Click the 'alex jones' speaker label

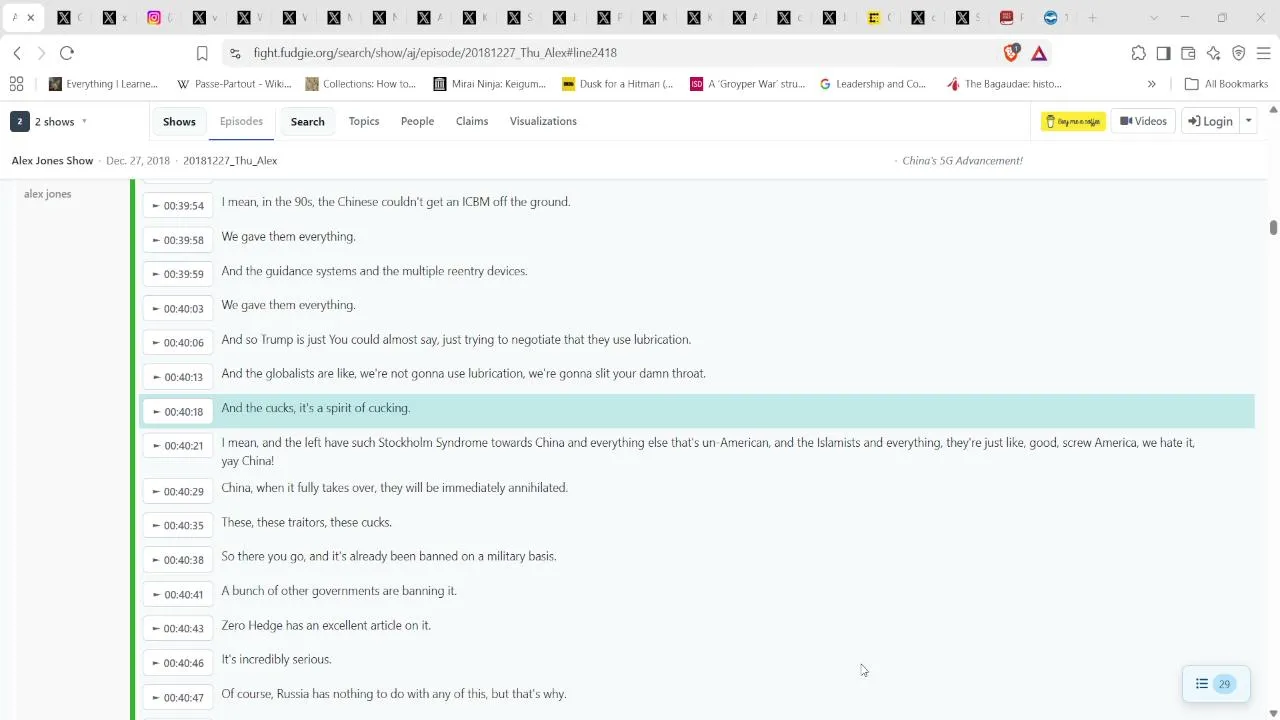pyautogui.click(x=47, y=194)
